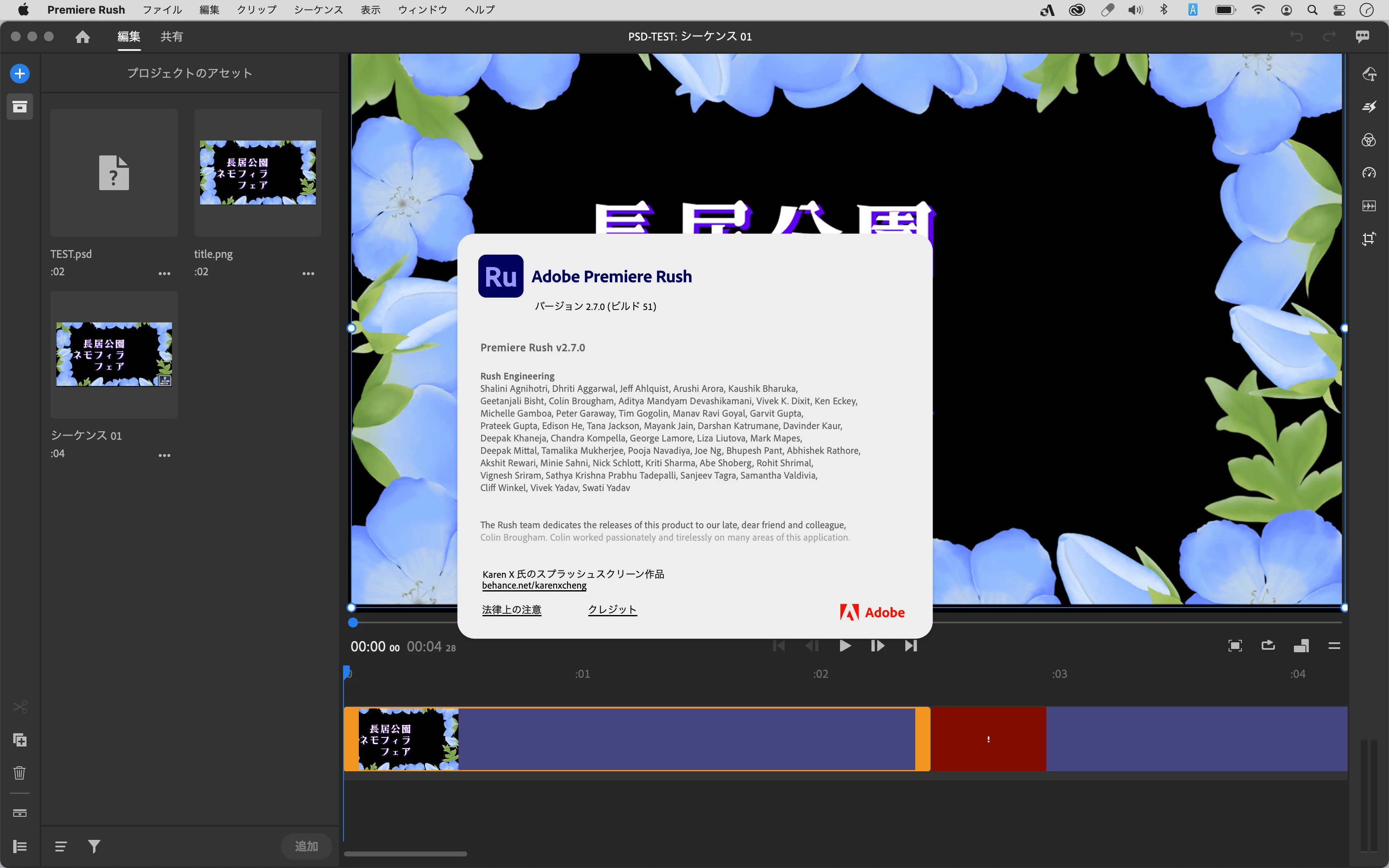The image size is (1389, 868).
Task: Open options menu for シーケンス 01
Action: [164, 455]
